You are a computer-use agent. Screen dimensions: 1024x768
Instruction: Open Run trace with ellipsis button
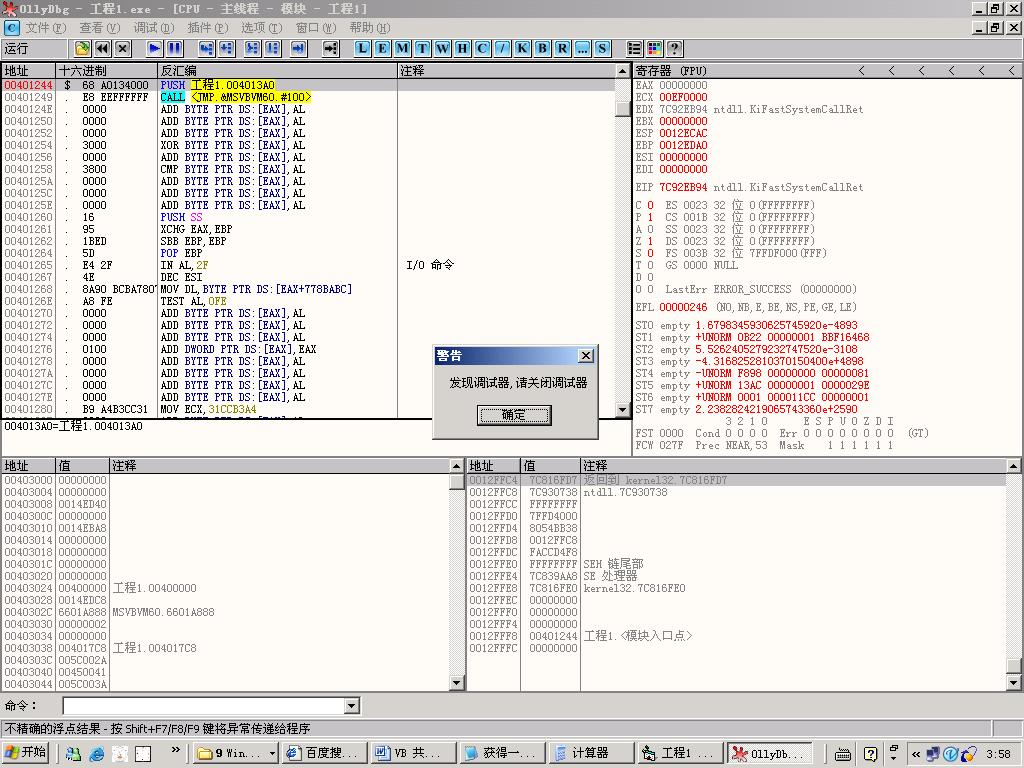click(583, 48)
